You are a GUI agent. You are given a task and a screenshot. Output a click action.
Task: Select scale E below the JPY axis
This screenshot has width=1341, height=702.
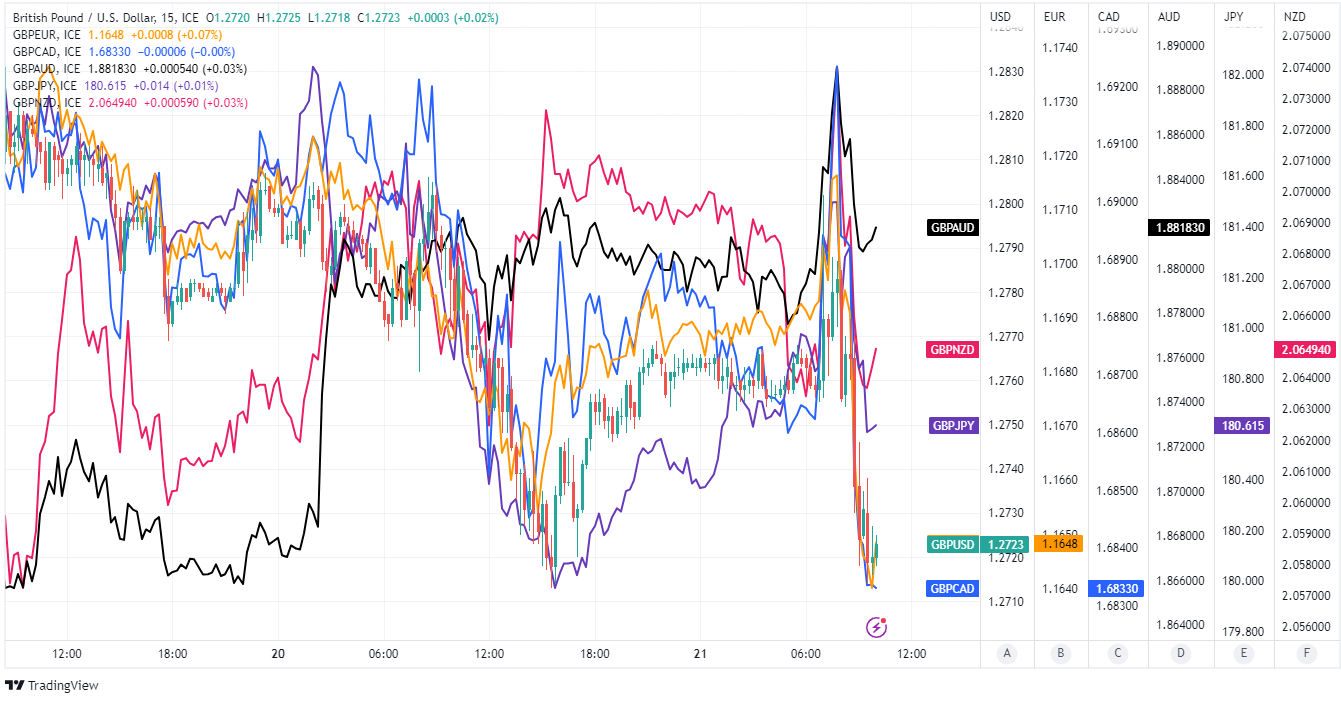pyautogui.click(x=1244, y=653)
